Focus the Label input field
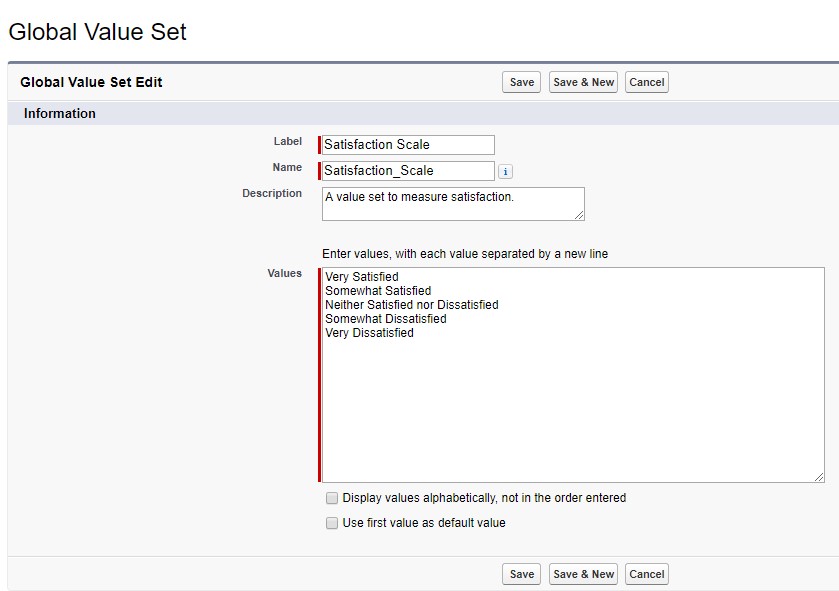 tap(408, 144)
